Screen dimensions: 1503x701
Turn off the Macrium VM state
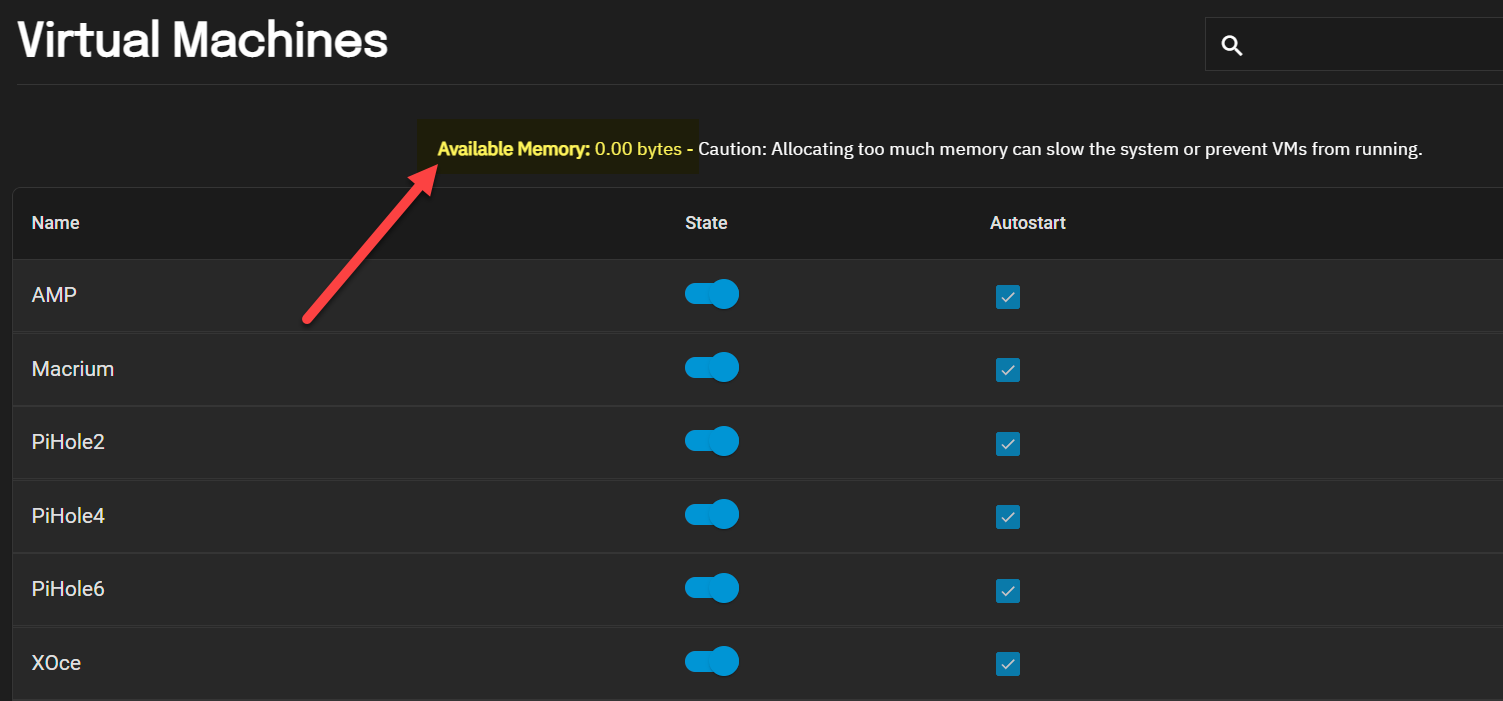pos(711,367)
